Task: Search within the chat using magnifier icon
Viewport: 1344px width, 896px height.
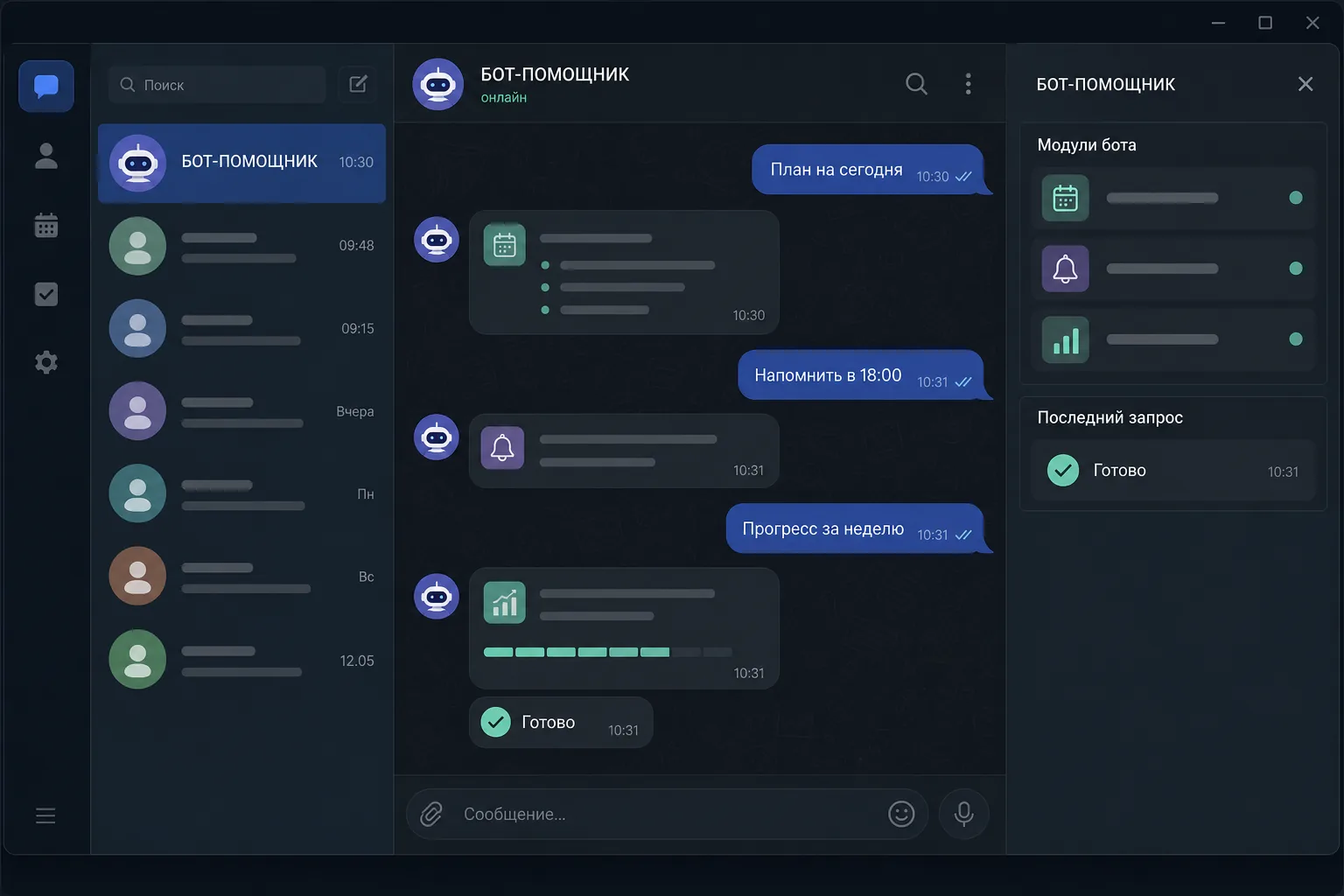Action: point(916,83)
